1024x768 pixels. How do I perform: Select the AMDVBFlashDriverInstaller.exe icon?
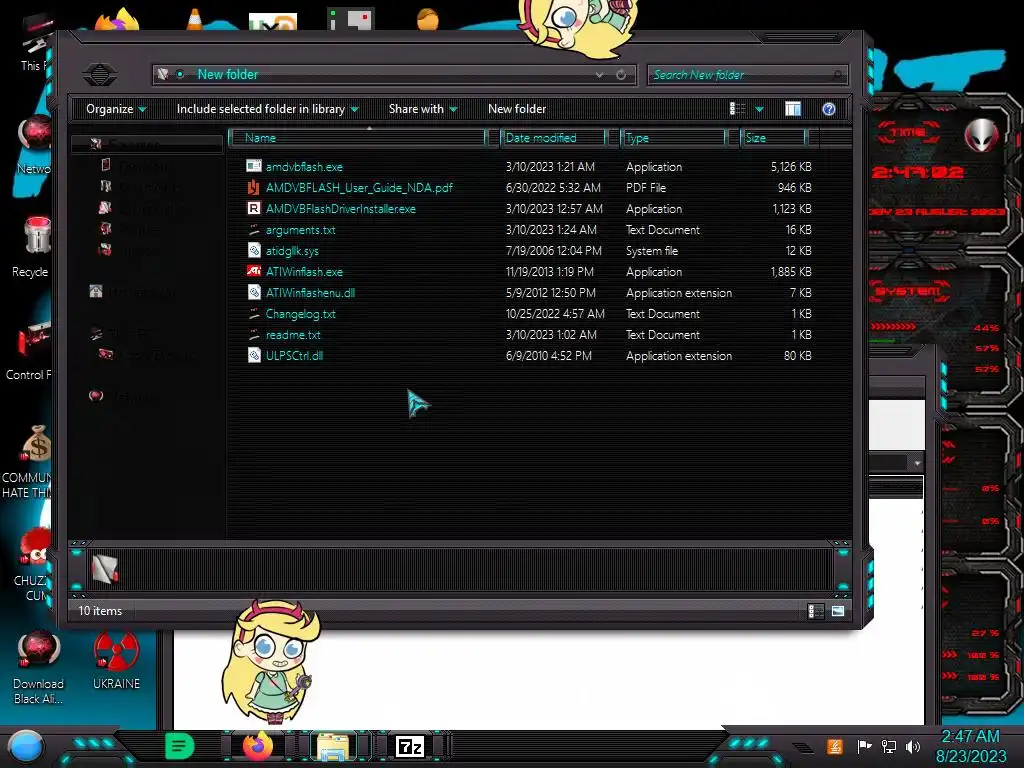(x=253, y=208)
